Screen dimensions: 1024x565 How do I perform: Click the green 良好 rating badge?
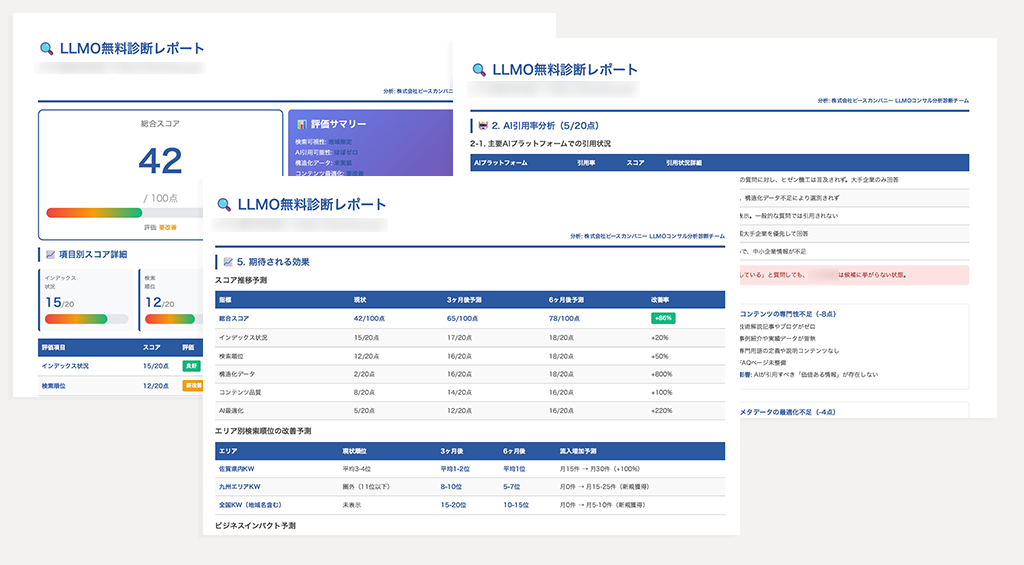coord(190,366)
